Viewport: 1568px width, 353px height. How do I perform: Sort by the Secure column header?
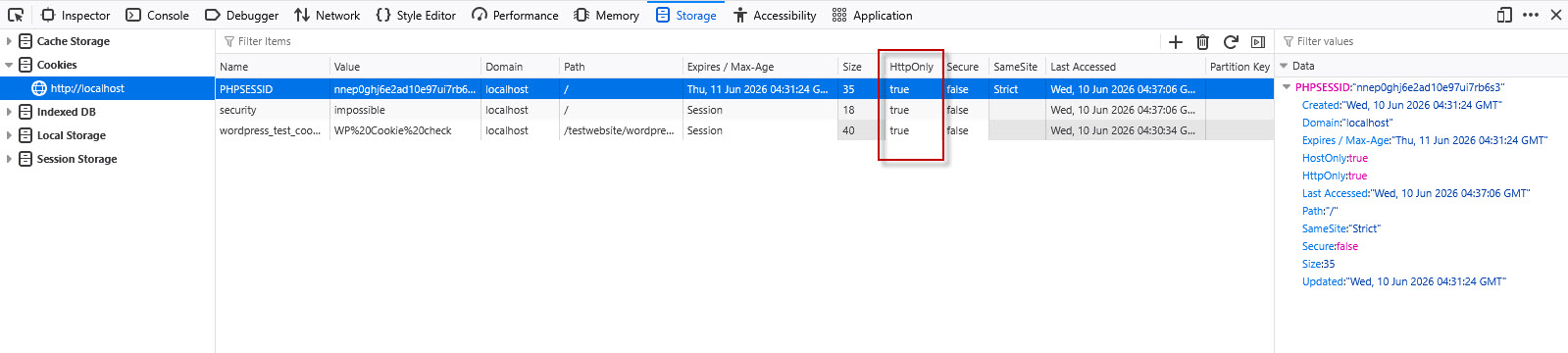[965, 67]
